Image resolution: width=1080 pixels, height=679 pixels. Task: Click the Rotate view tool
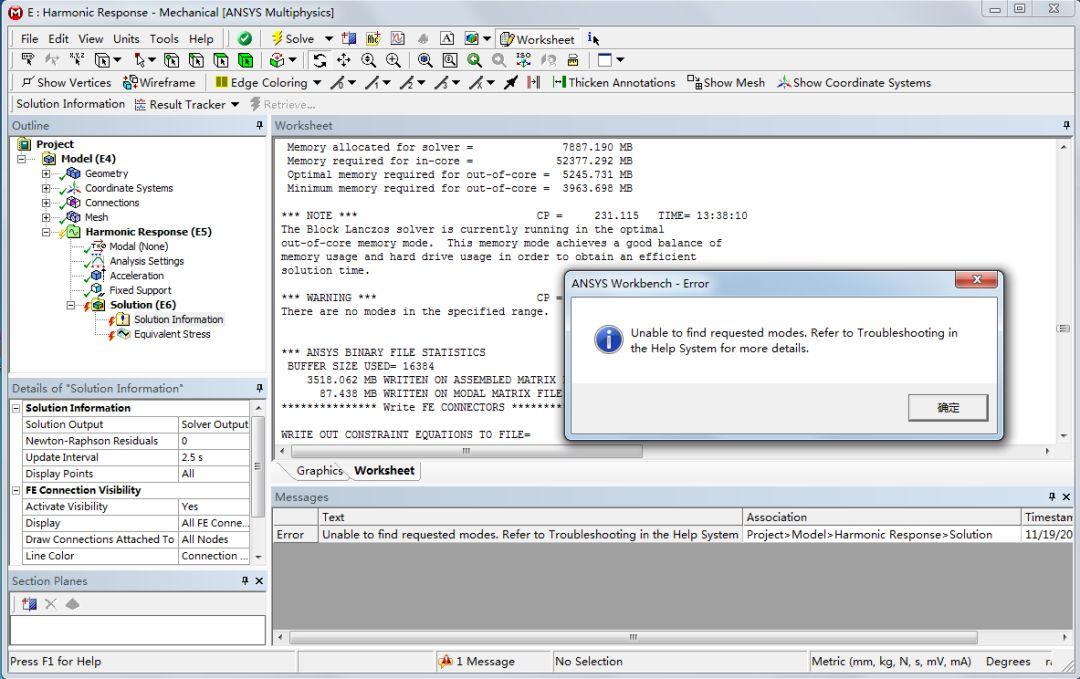coord(319,61)
